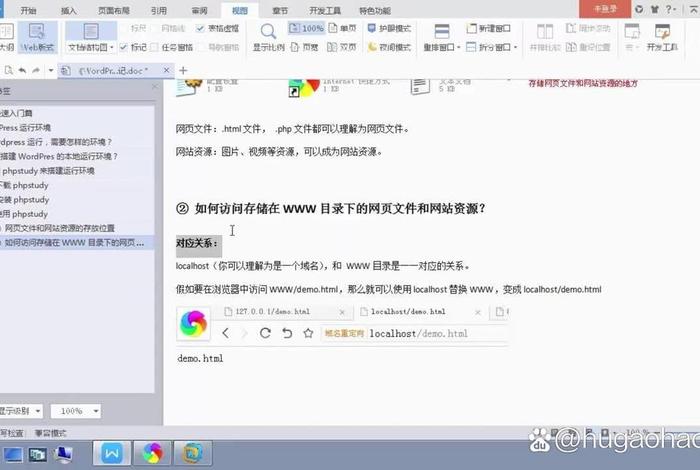Screen dimensions: 700x470
Task: Click the 拼写检查 status bar button
Action: (x=11, y=433)
